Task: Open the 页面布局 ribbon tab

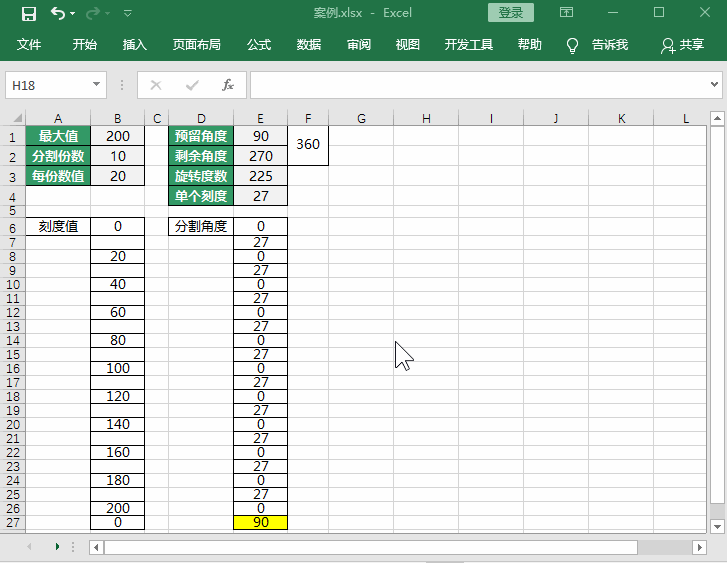Action: (197, 45)
